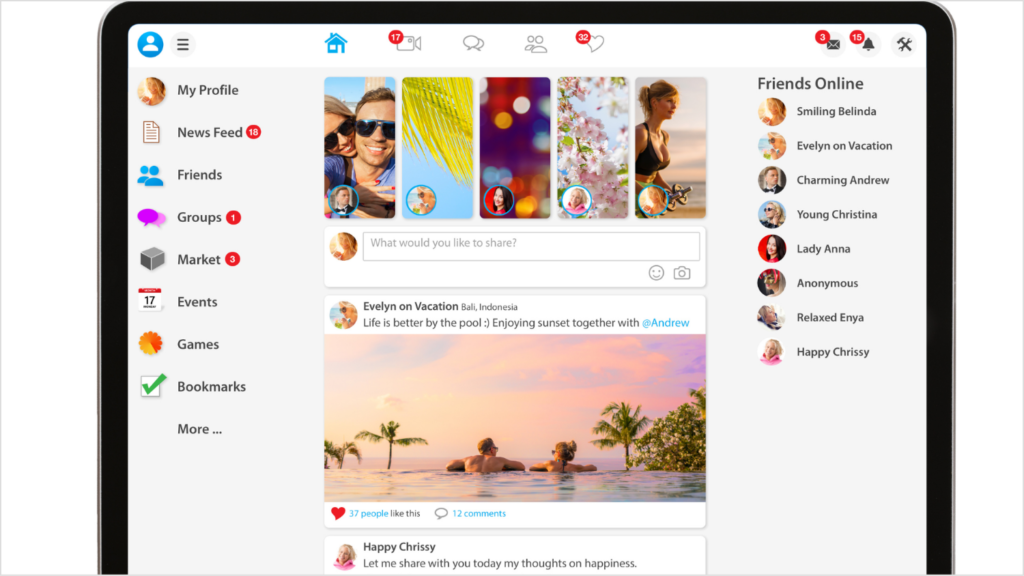Screen dimensions: 1024x576
Task: Open the heart likes icon with 32 badge
Action: pyautogui.click(x=594, y=44)
